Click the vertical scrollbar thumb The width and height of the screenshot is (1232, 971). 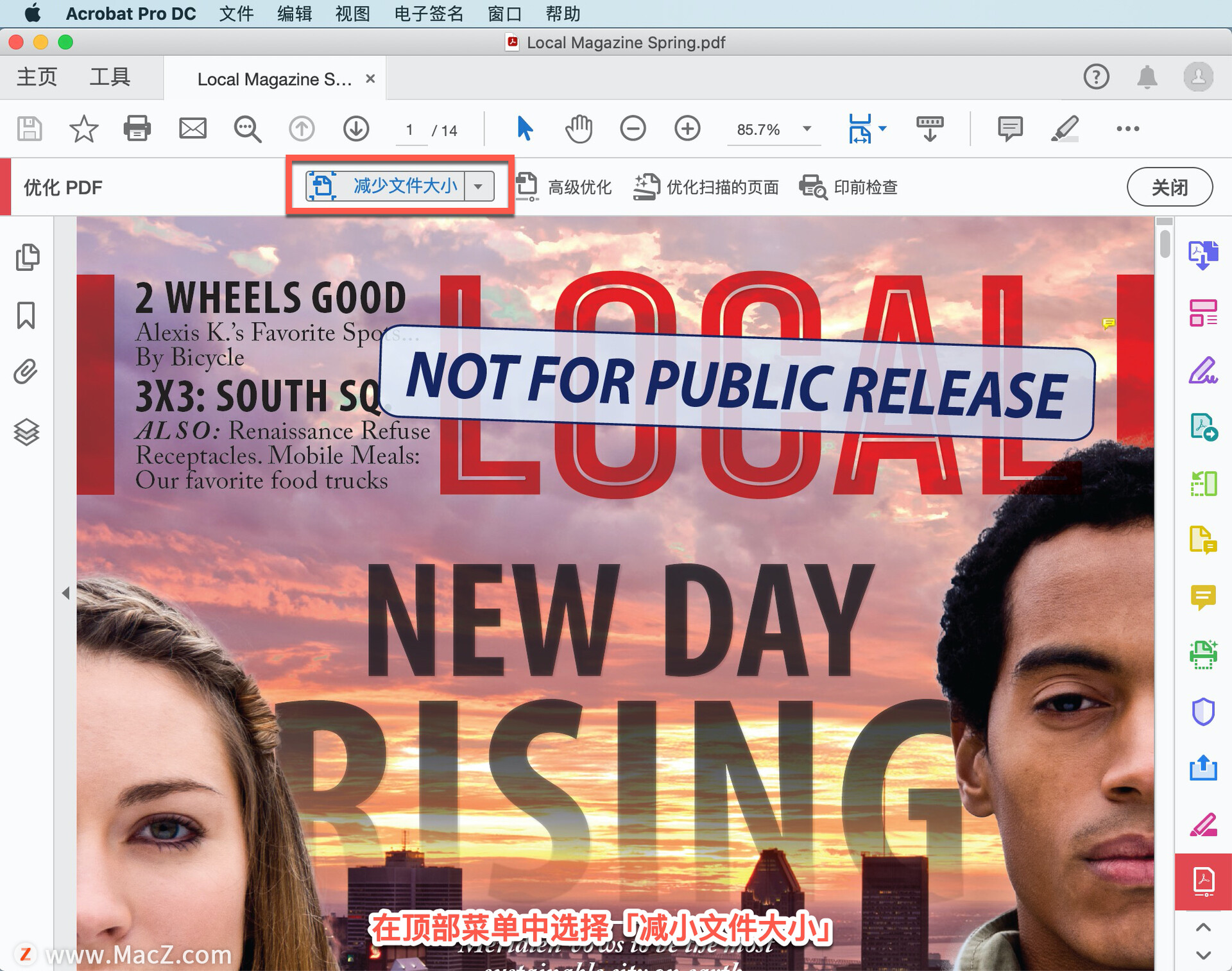[x=1165, y=244]
